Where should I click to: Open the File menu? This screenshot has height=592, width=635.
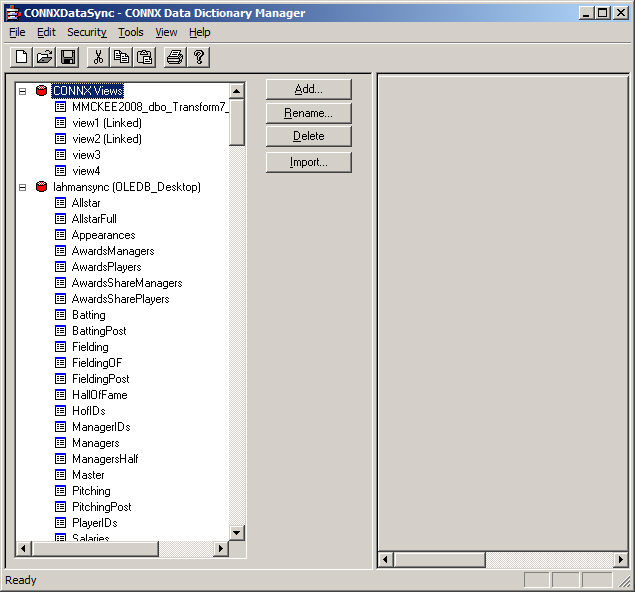point(17,32)
